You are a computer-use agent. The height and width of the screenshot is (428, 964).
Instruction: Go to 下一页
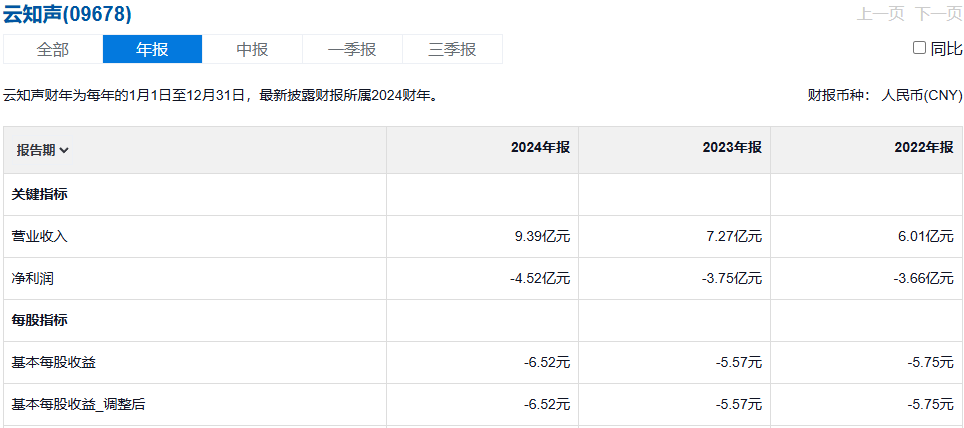[x=938, y=14]
